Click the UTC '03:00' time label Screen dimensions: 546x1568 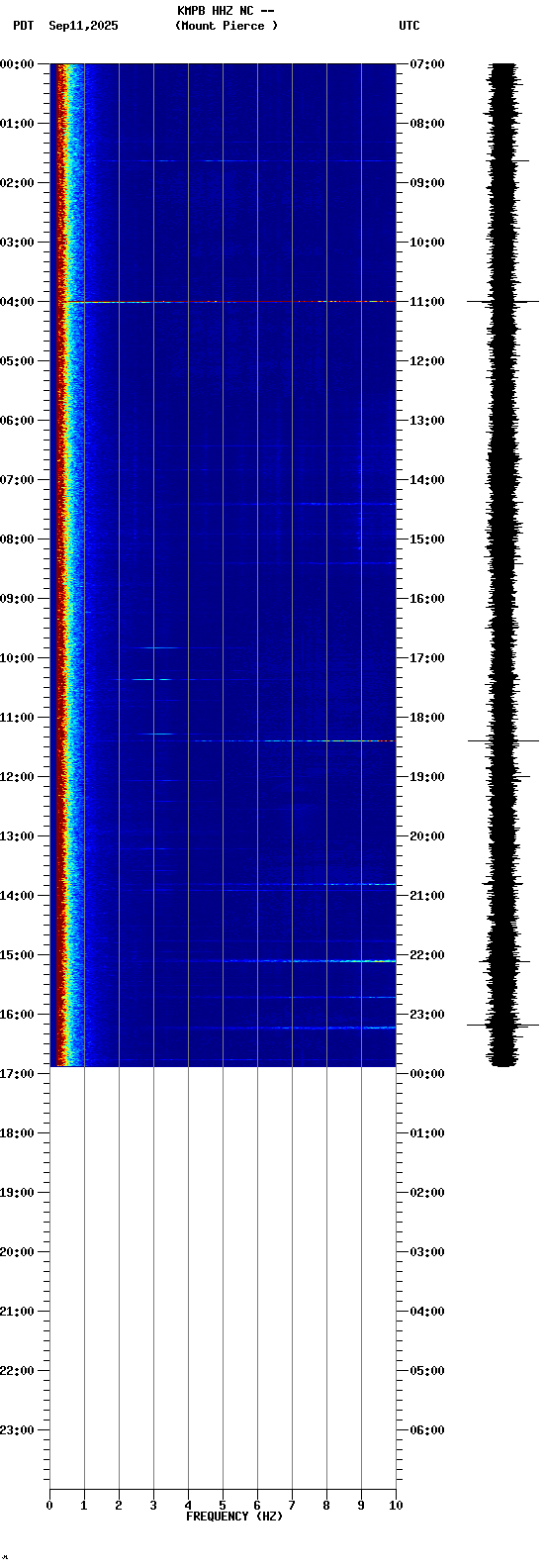(x=426, y=1251)
